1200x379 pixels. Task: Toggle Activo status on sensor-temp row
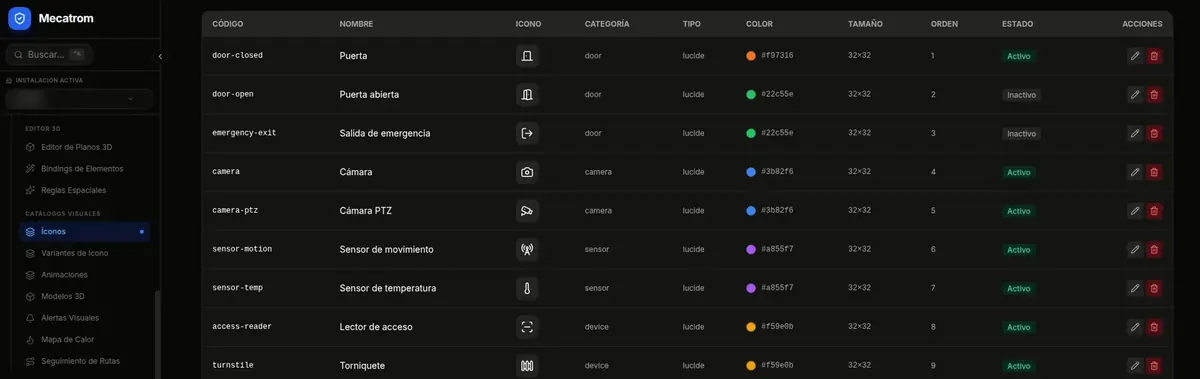(x=1018, y=289)
